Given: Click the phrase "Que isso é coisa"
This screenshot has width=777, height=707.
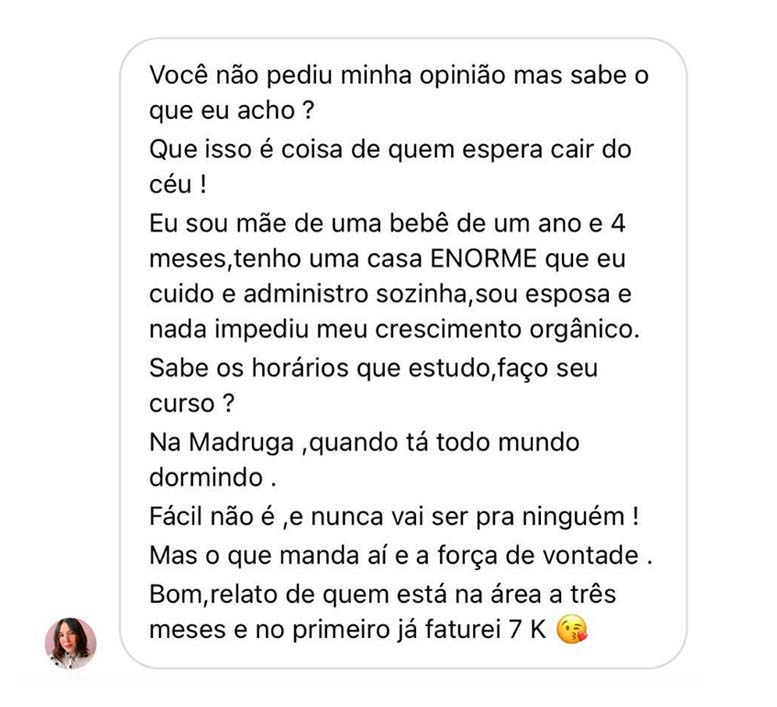Looking at the screenshot, I should point(237,151).
